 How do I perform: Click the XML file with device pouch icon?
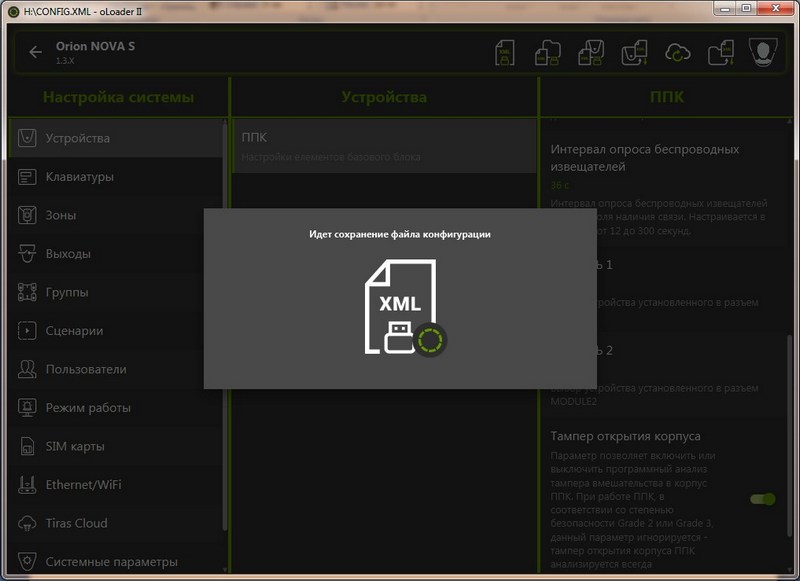(x=591, y=53)
